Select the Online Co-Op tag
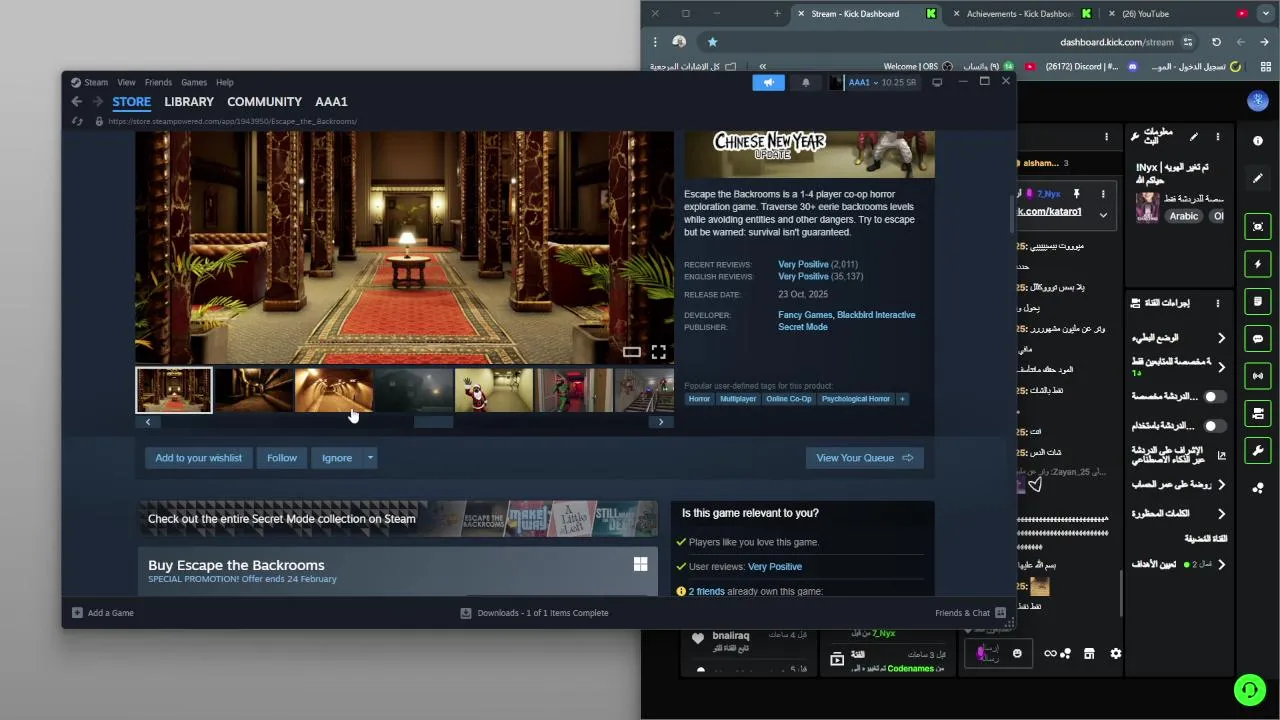This screenshot has height=720, width=1280. click(x=789, y=399)
